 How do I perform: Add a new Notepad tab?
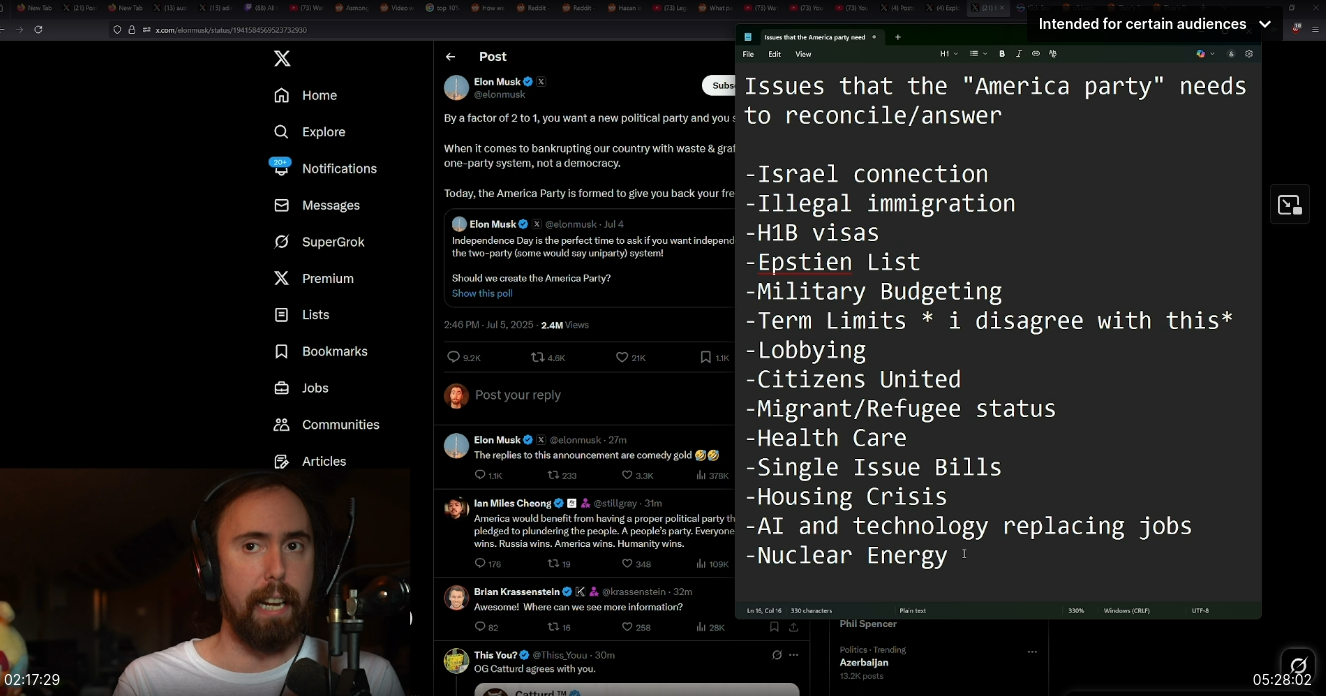pos(898,37)
